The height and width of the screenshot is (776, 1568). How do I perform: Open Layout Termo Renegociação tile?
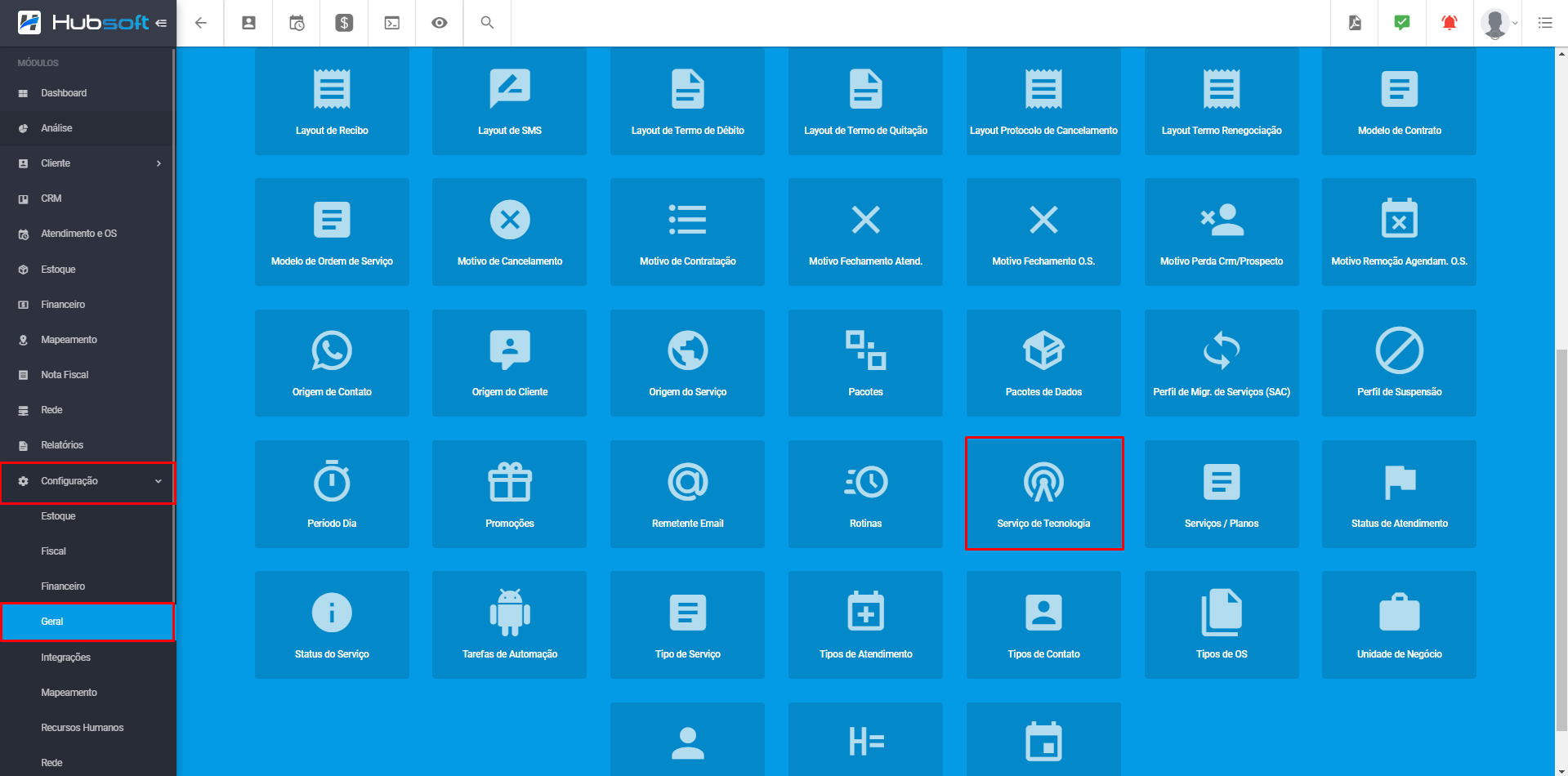tap(1222, 101)
